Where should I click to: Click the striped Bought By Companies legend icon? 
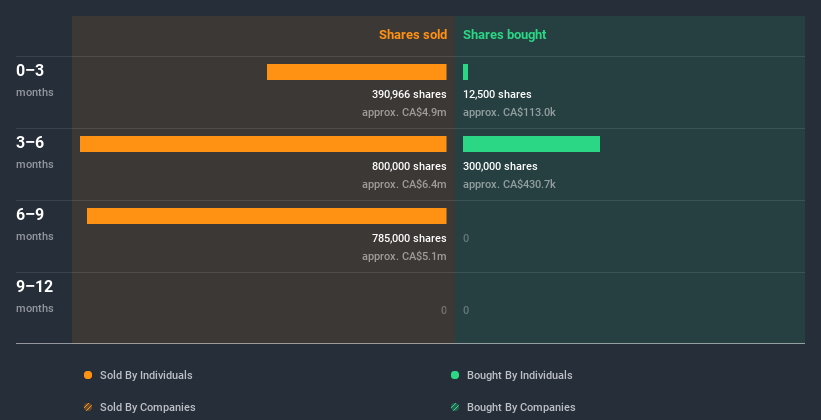click(x=455, y=407)
